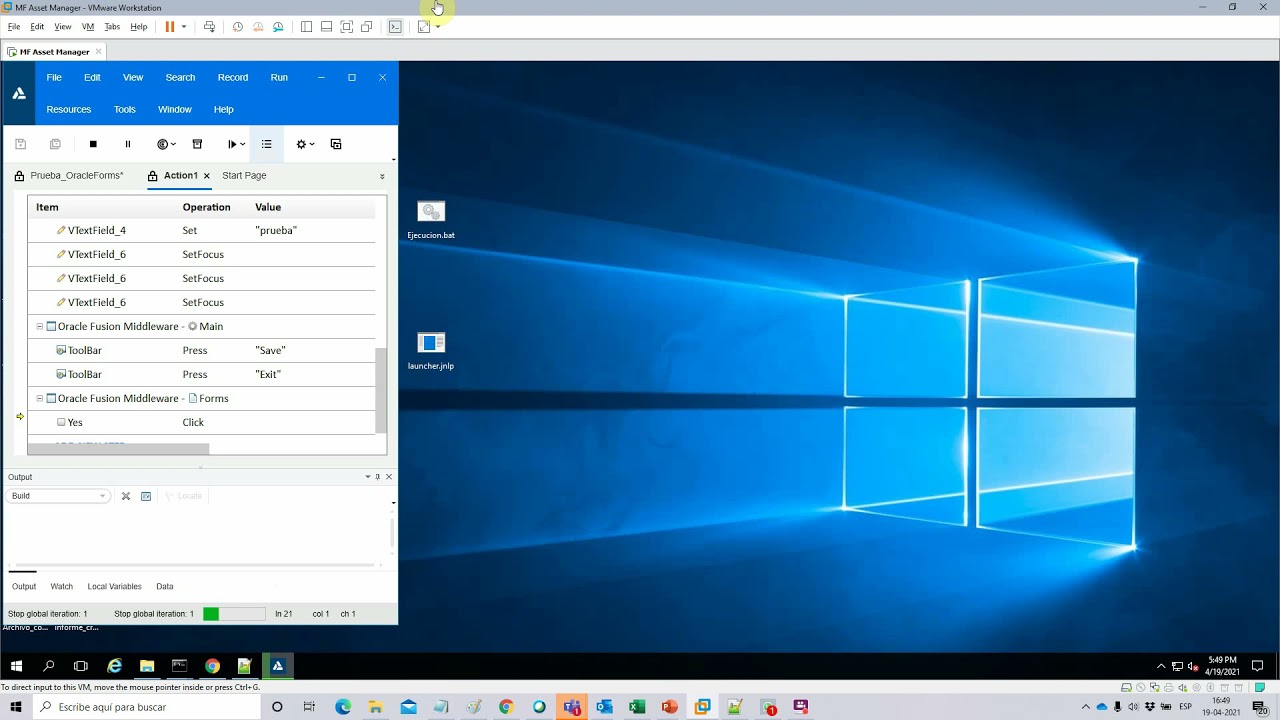
Task: Open dropdown arrow next to record icon
Action: pyautogui.click(x=174, y=144)
